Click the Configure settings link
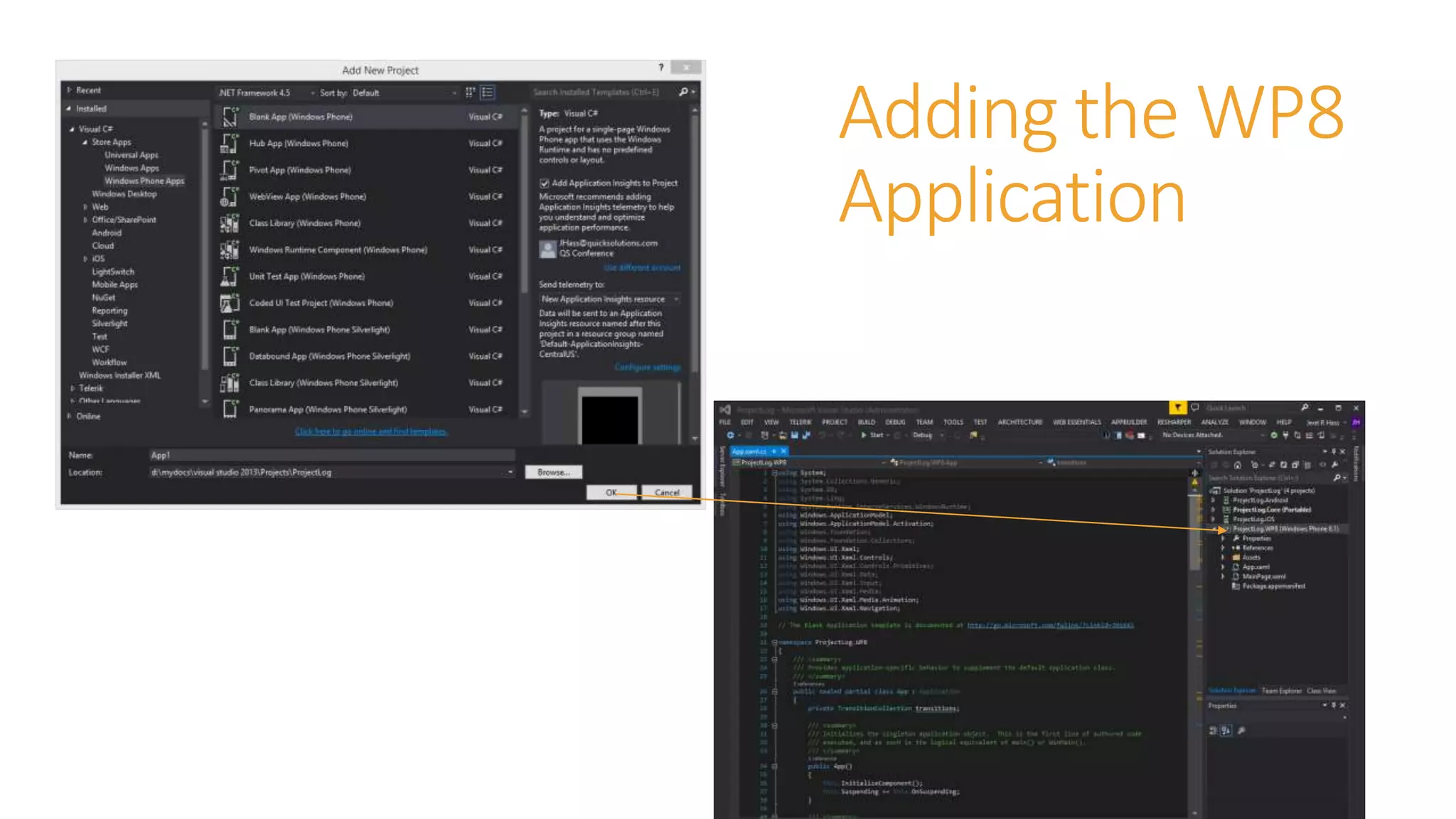Screen dimensions: 1456x819 pos(648,368)
